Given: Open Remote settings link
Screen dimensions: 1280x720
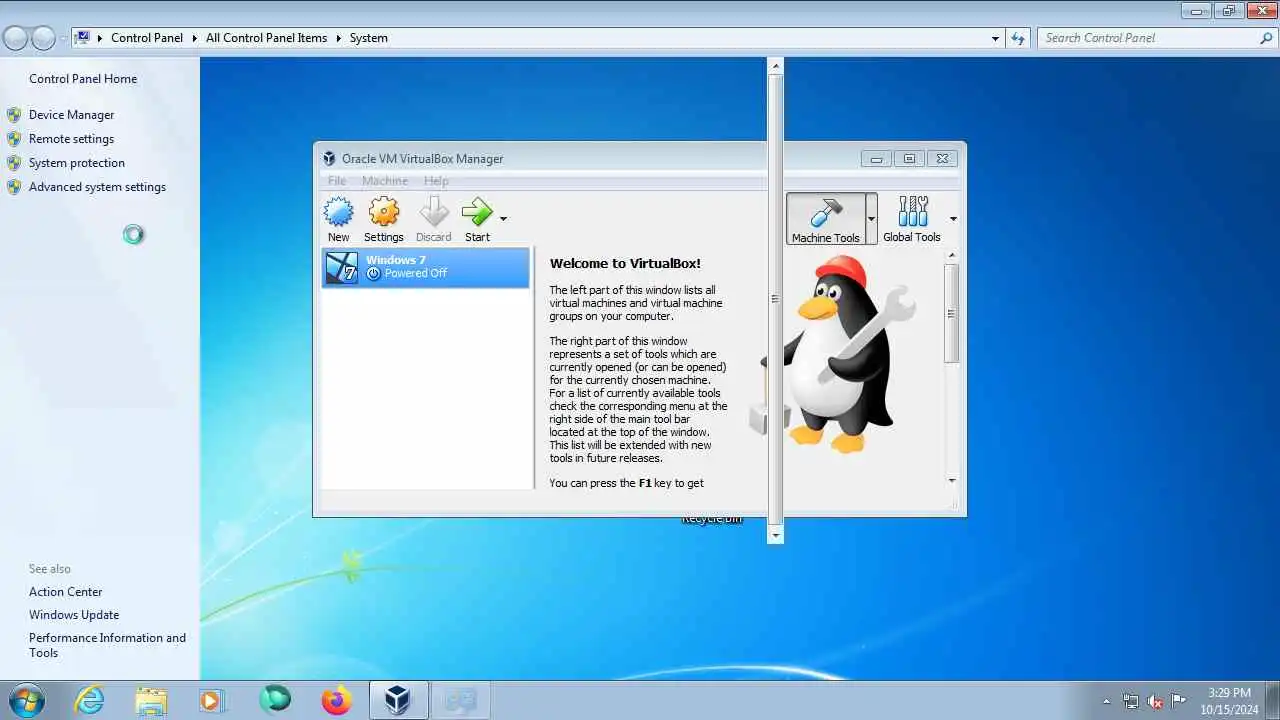Looking at the screenshot, I should pyautogui.click(x=71, y=139).
